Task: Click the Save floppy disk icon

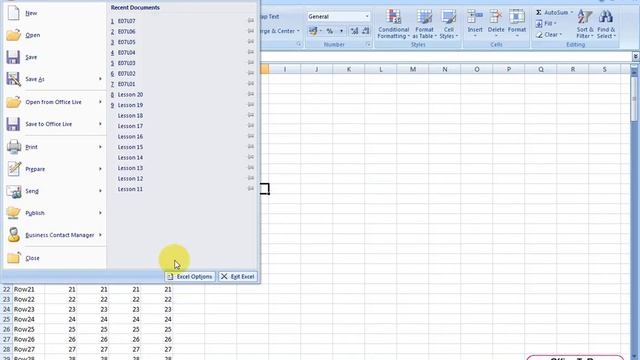Action: point(13,57)
